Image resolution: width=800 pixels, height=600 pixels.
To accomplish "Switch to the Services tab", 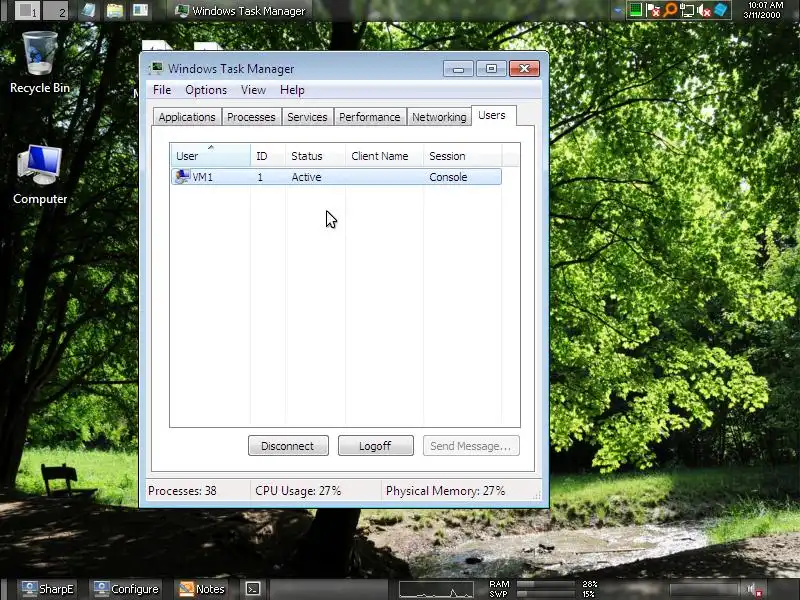I will click(307, 117).
